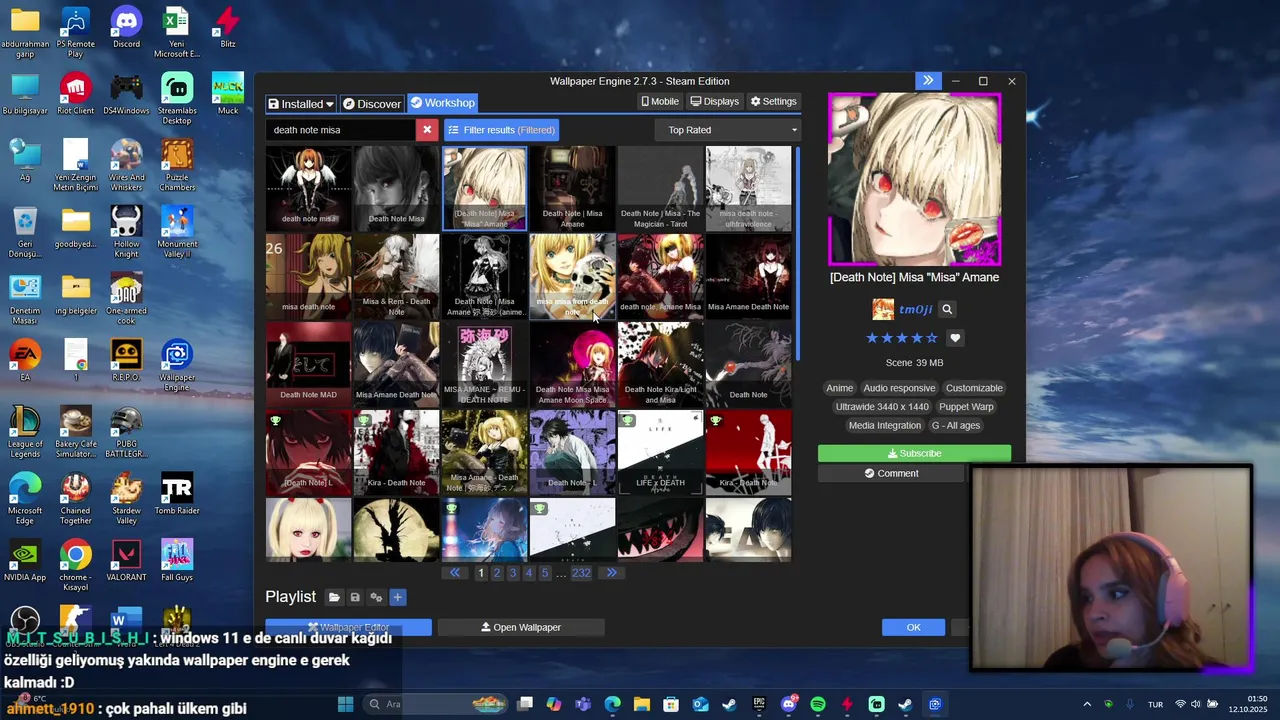Select 'Death Note MAD' thumbnail
This screenshot has height=720, width=1280.
pyautogui.click(x=308, y=365)
